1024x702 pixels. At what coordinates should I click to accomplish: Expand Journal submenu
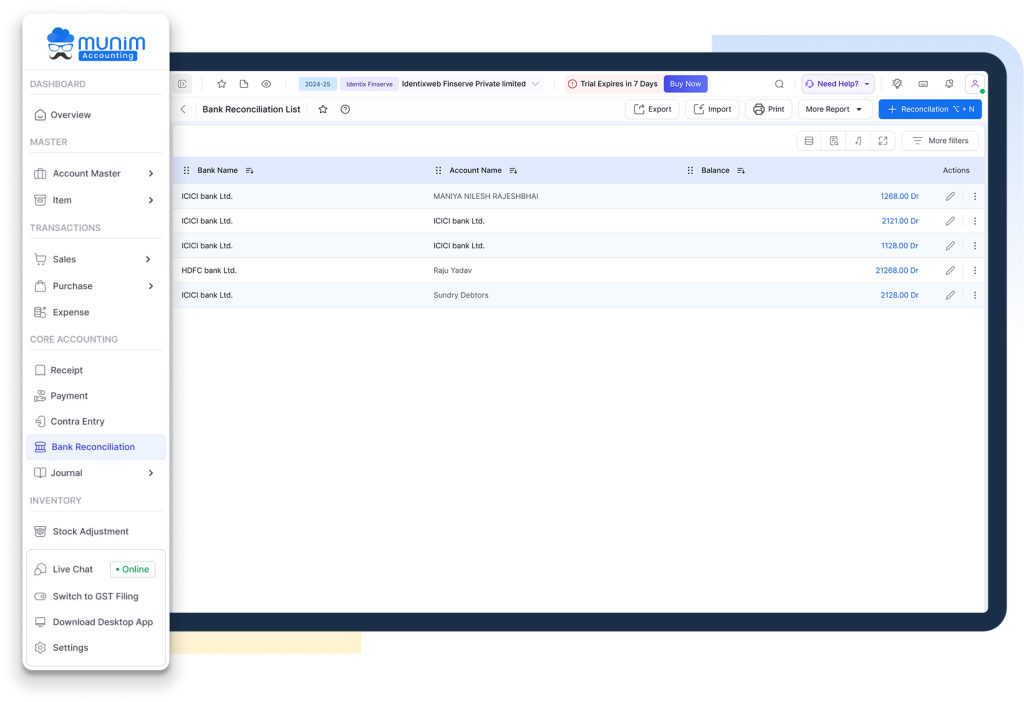click(x=151, y=473)
